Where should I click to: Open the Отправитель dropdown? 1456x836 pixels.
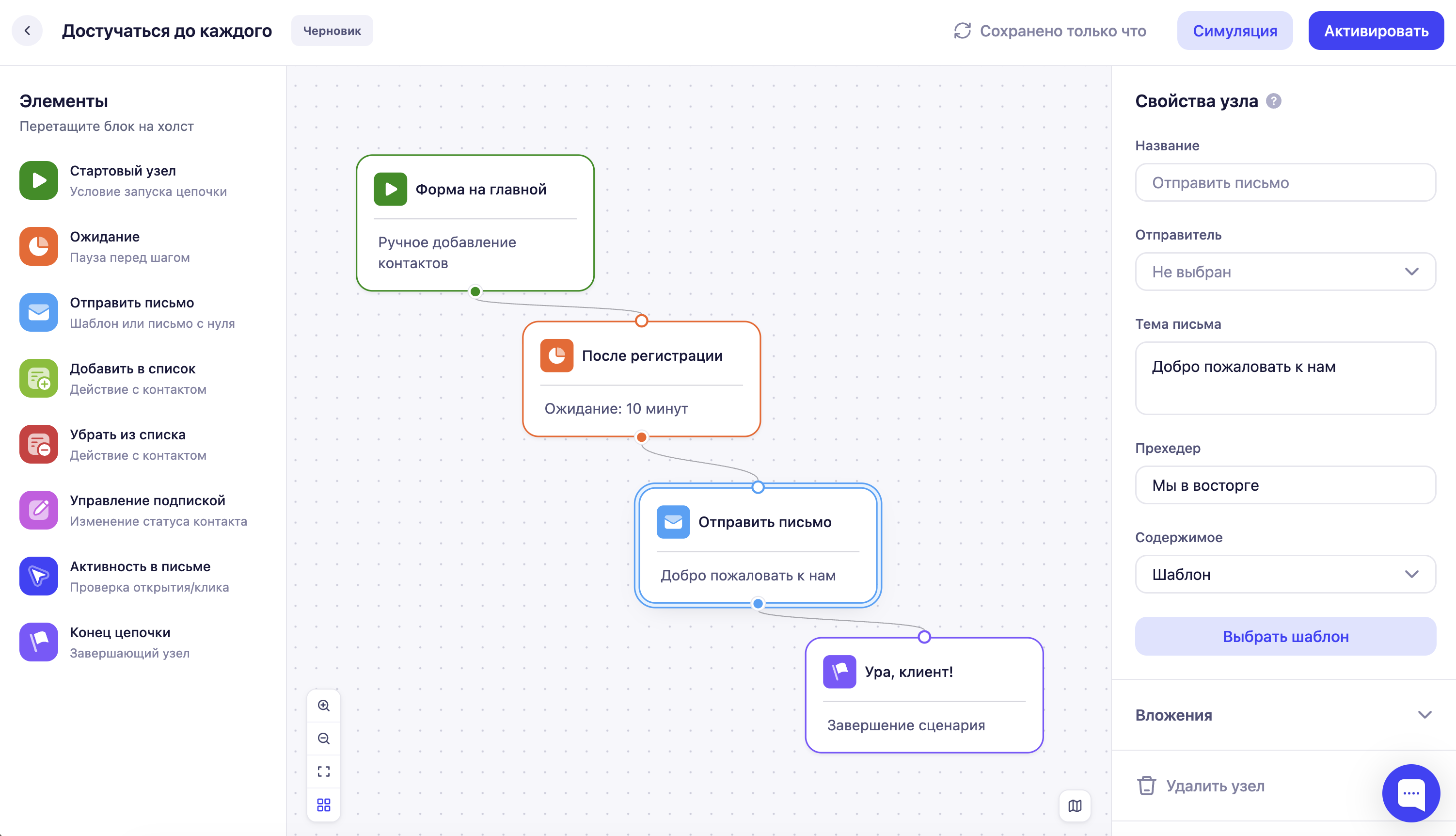point(1285,272)
